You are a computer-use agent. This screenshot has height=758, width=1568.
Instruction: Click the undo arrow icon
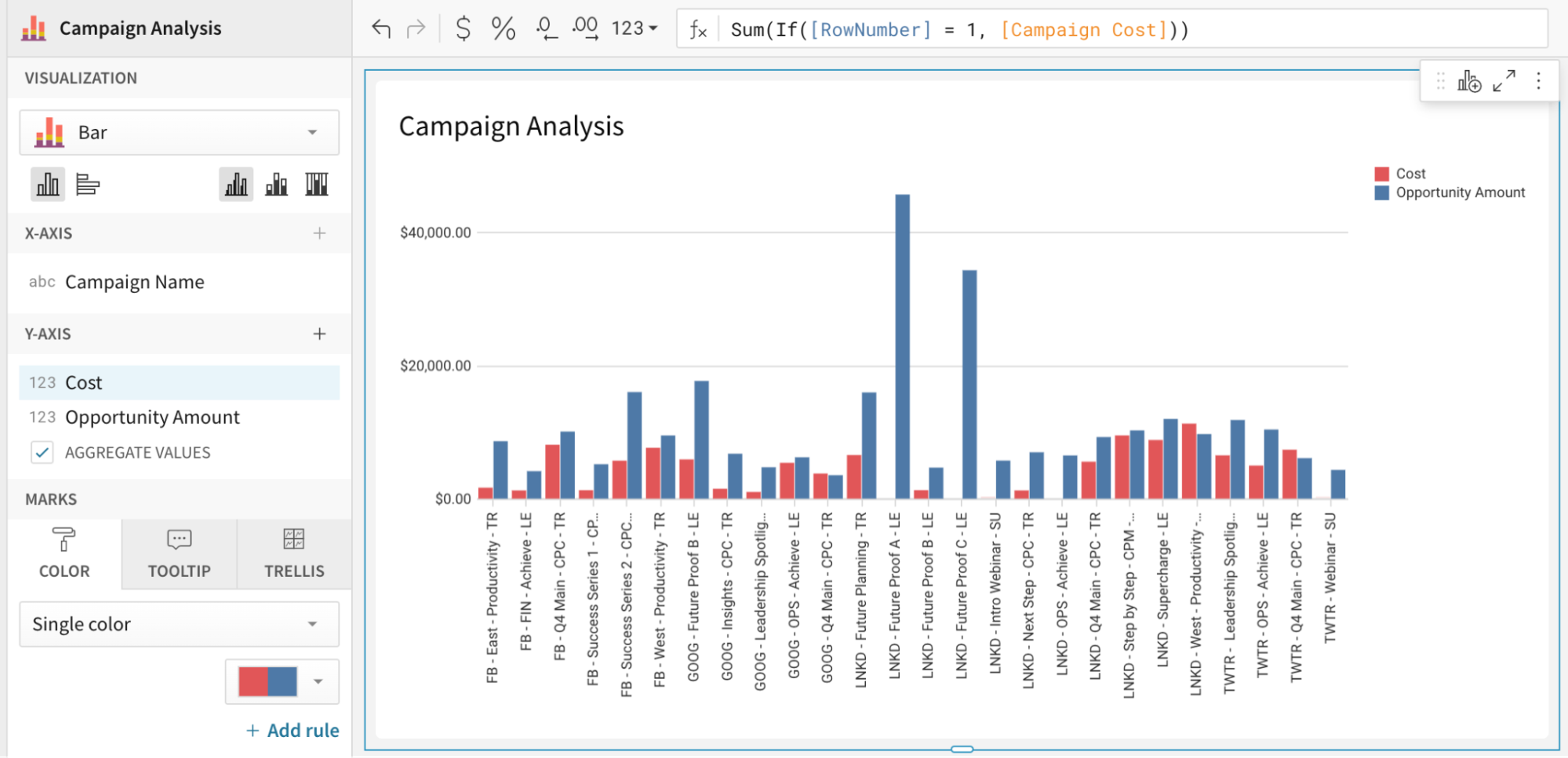coord(381,28)
